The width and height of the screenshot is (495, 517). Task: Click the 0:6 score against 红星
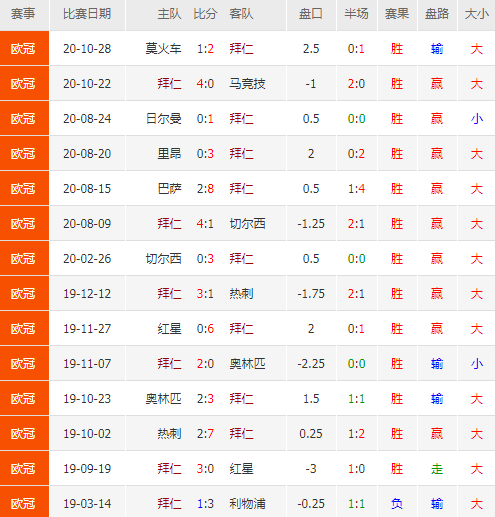point(205,329)
